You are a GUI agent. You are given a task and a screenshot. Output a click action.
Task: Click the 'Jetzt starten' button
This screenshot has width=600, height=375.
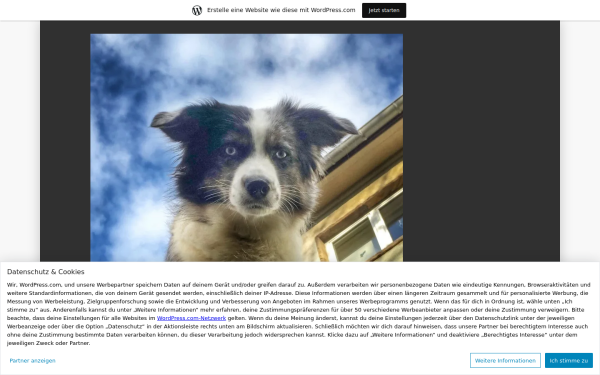(x=384, y=10)
